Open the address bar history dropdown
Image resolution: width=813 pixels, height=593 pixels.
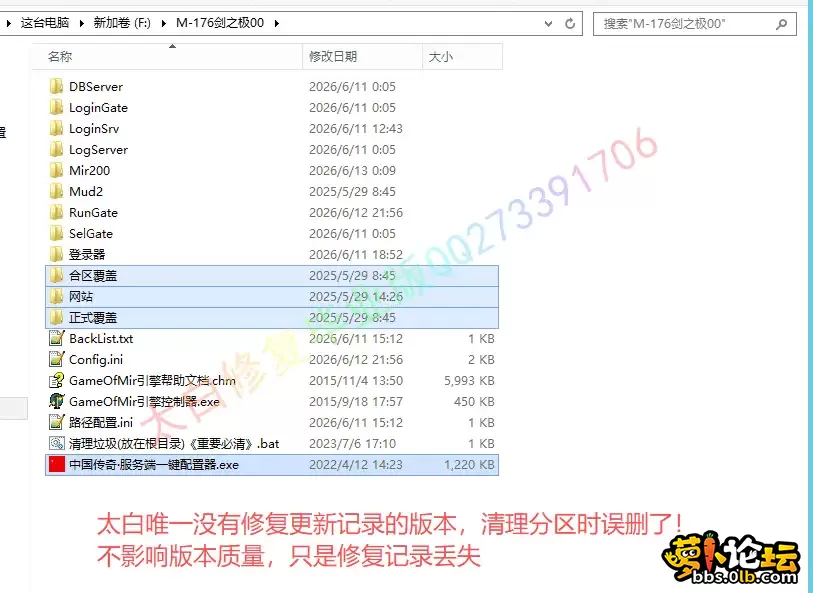coord(548,23)
